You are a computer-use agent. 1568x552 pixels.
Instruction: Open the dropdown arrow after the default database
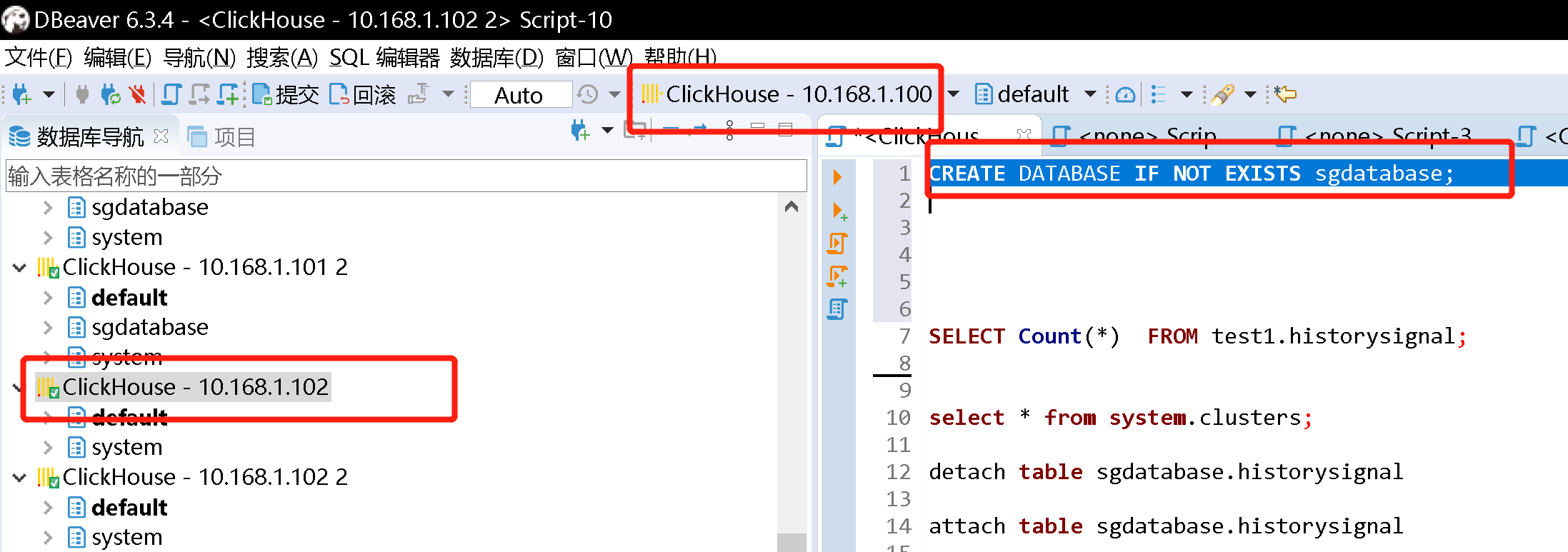(1090, 94)
